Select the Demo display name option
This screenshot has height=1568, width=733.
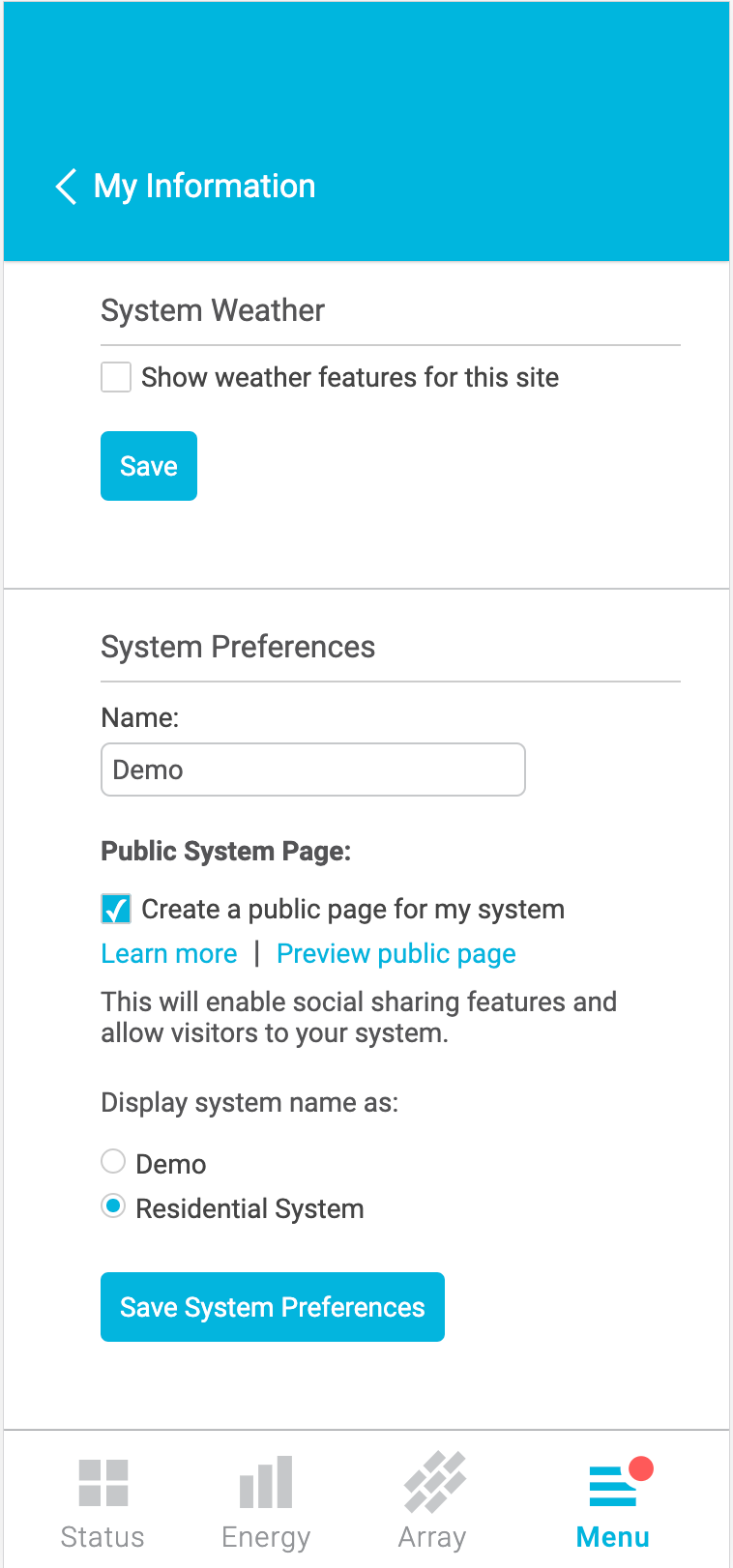[x=113, y=1162]
